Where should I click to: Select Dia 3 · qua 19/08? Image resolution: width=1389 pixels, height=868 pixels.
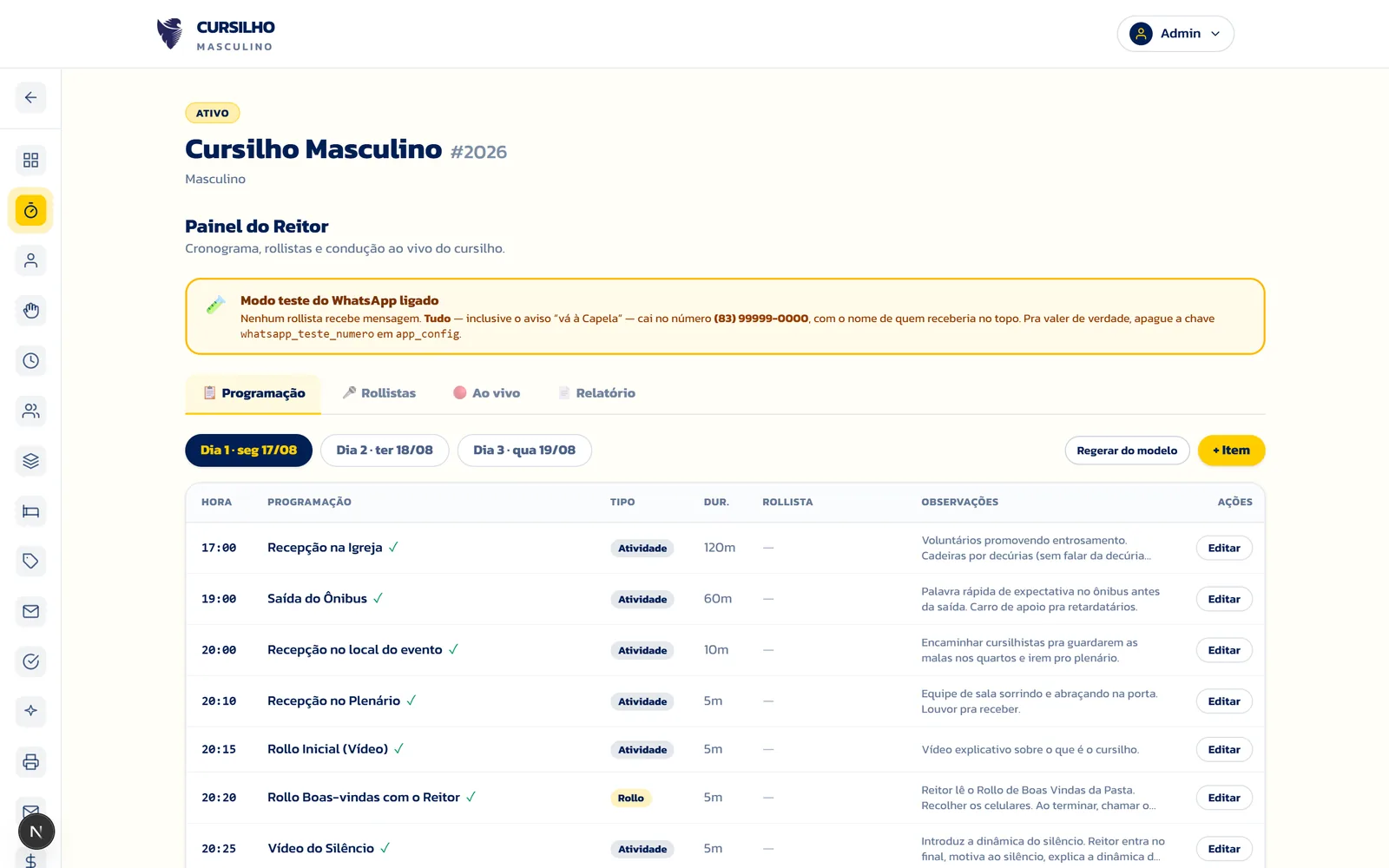pyautogui.click(x=524, y=450)
